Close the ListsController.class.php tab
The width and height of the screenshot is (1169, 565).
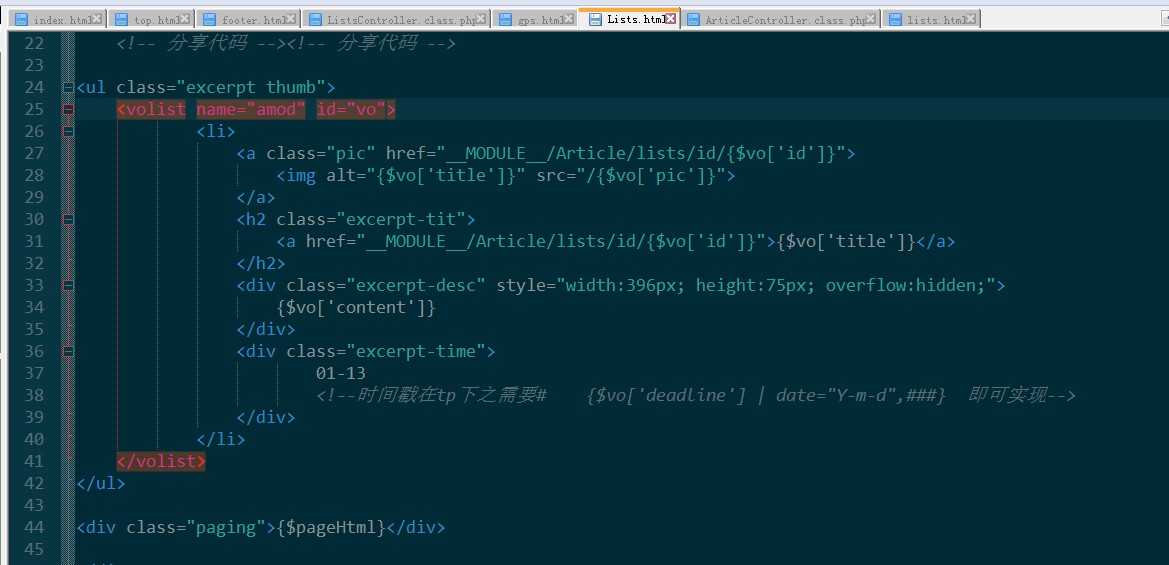pyautogui.click(x=481, y=19)
